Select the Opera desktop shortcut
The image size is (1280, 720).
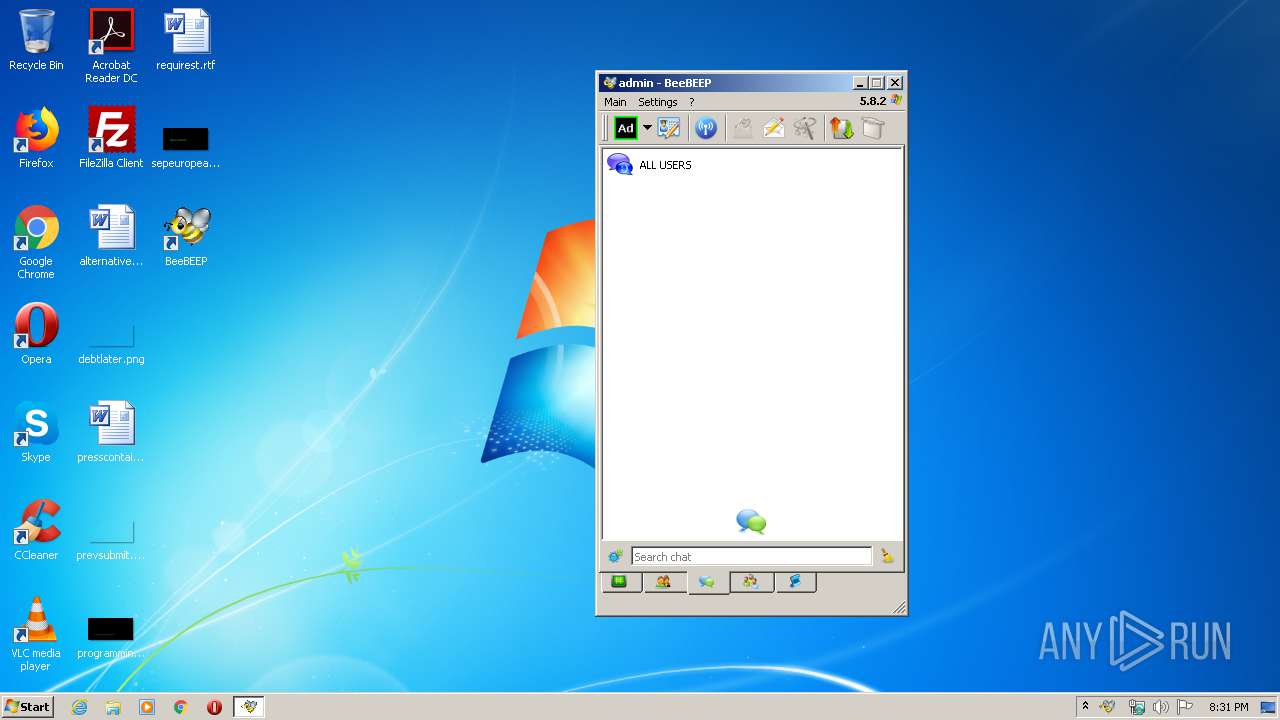[36, 334]
